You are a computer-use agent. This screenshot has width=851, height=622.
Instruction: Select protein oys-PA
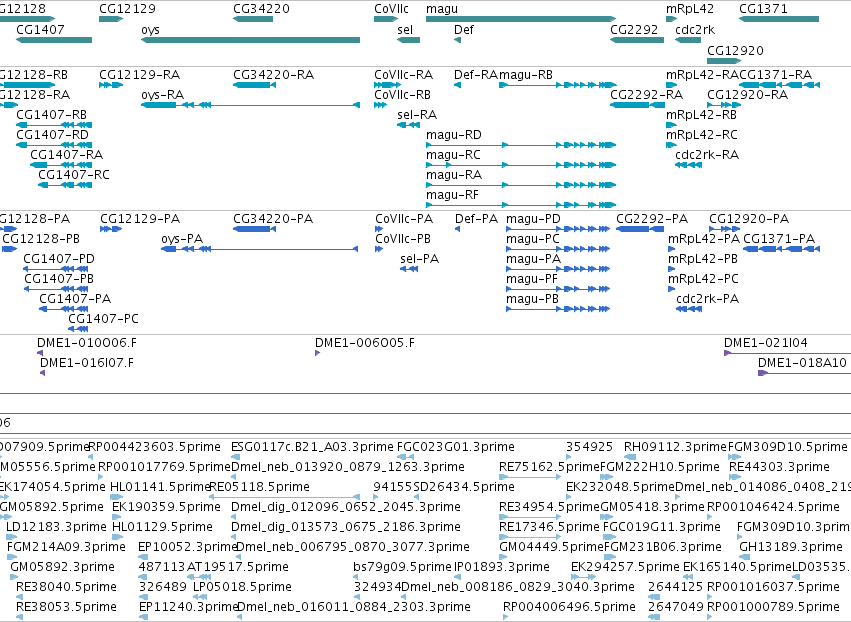259,249
